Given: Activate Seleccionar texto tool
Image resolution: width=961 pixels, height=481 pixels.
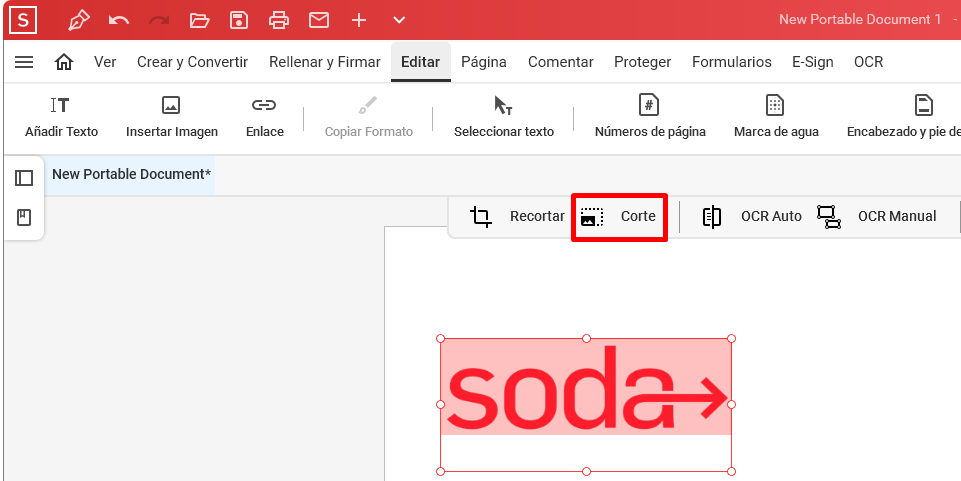Looking at the screenshot, I should (x=504, y=117).
